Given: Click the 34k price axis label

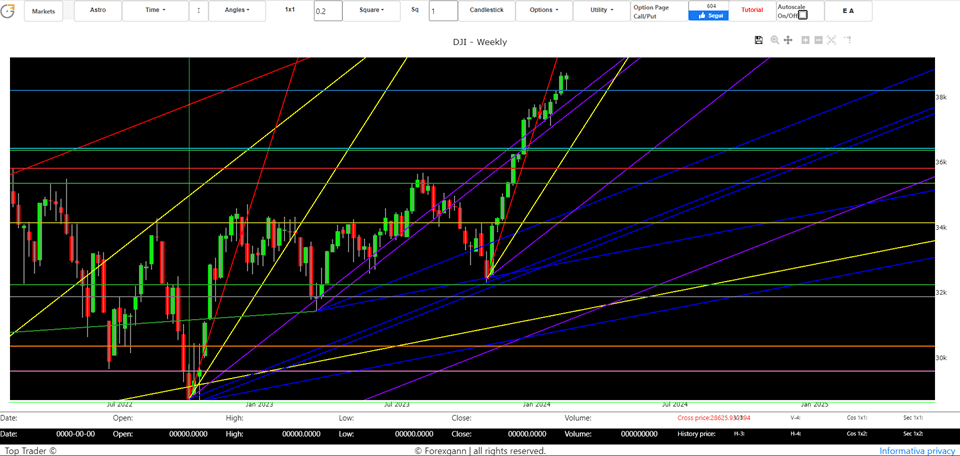Looking at the screenshot, I should coord(942,228).
